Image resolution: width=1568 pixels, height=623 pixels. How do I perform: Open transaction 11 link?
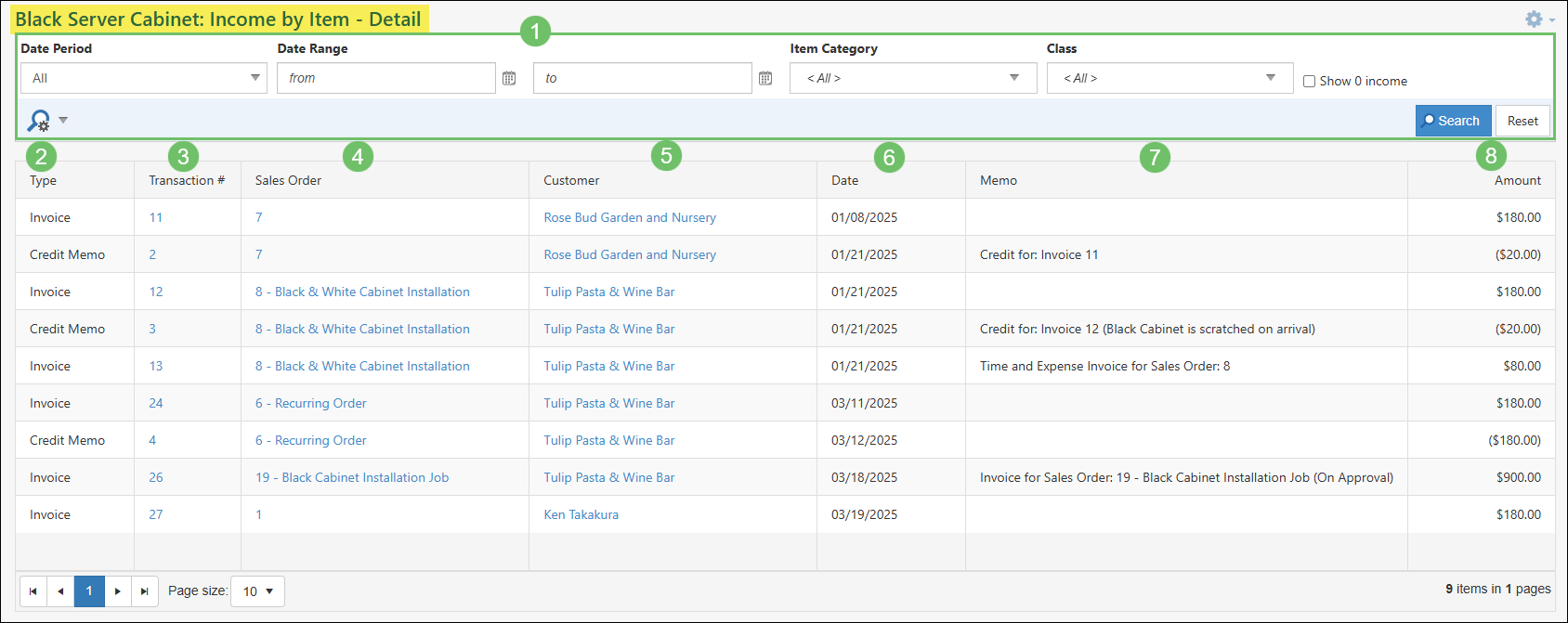[156, 217]
